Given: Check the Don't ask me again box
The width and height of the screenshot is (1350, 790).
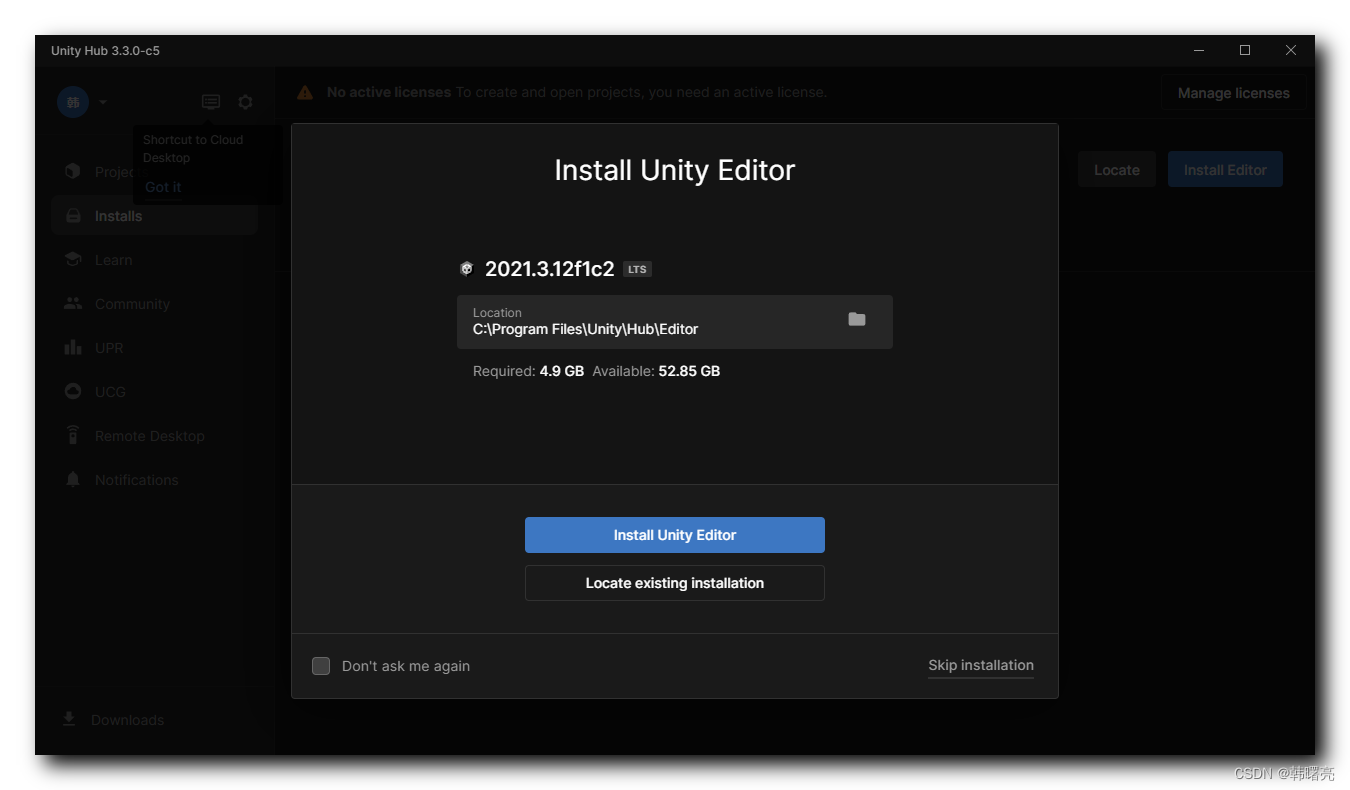Looking at the screenshot, I should coord(321,665).
